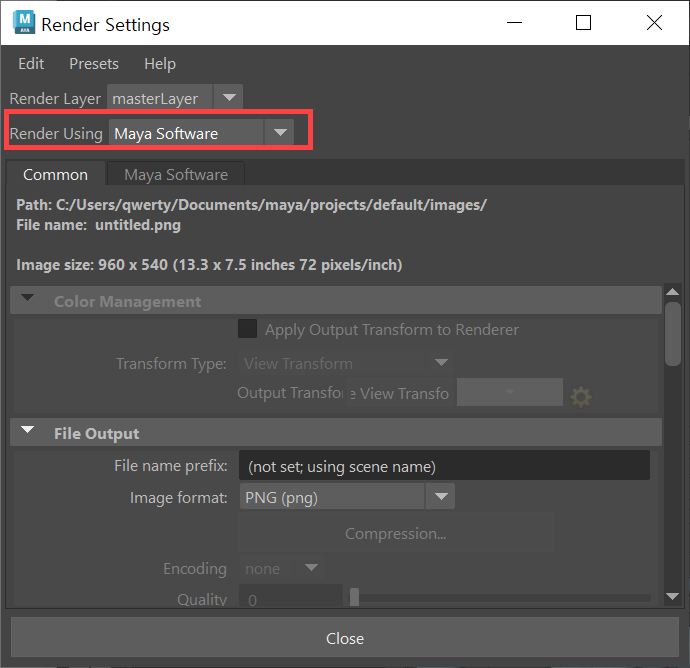
Task: Open the Edit menu
Action: pos(31,64)
